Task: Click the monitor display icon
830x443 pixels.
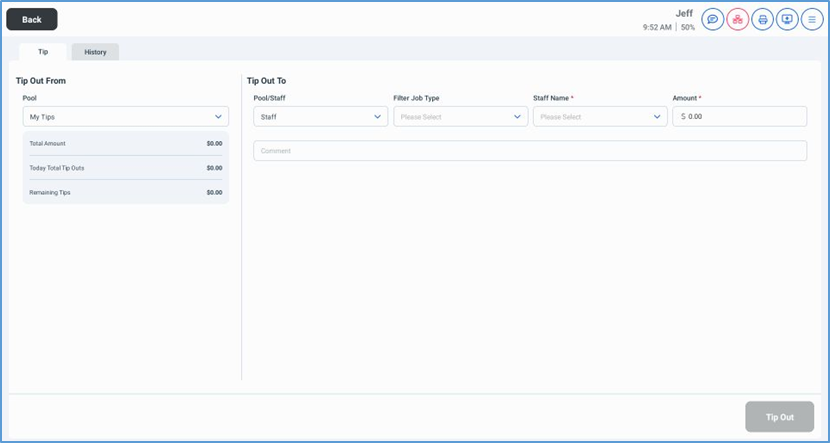Action: pyautogui.click(x=787, y=19)
